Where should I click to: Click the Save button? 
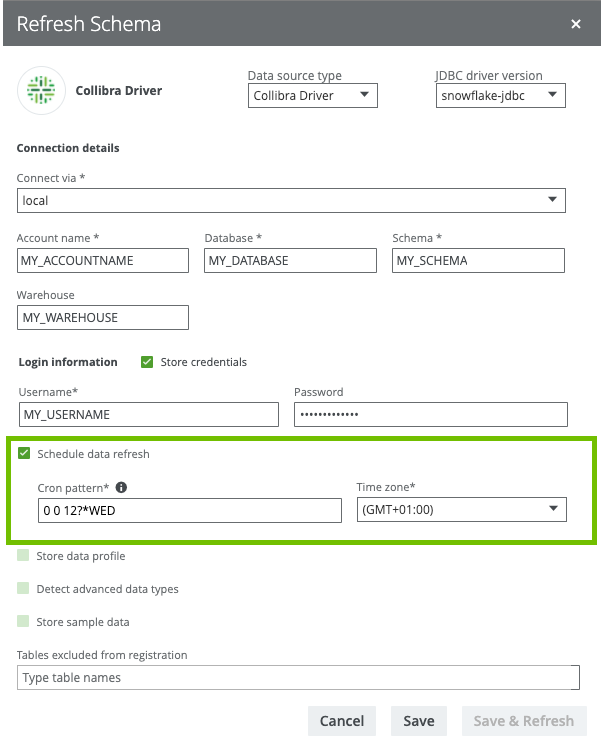[419, 721]
